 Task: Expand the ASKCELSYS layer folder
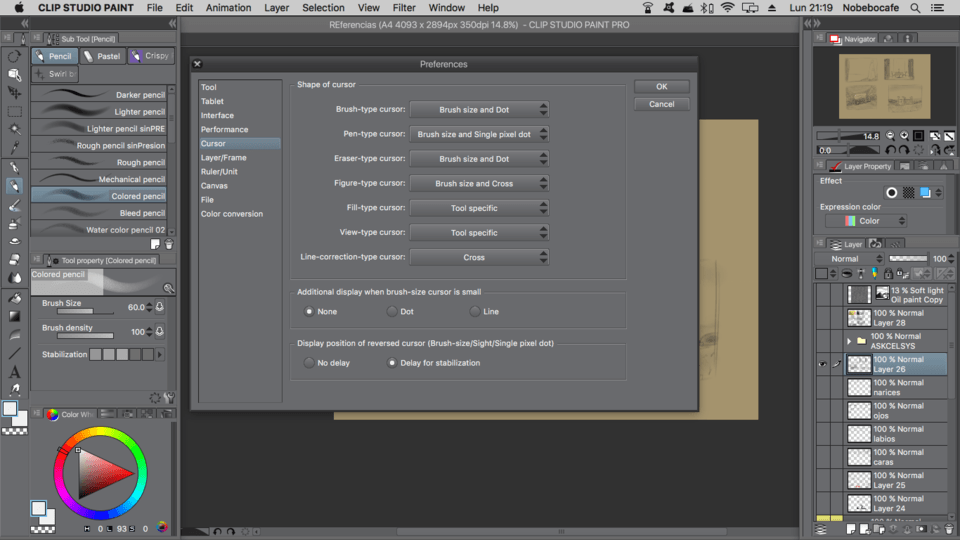tap(849, 341)
